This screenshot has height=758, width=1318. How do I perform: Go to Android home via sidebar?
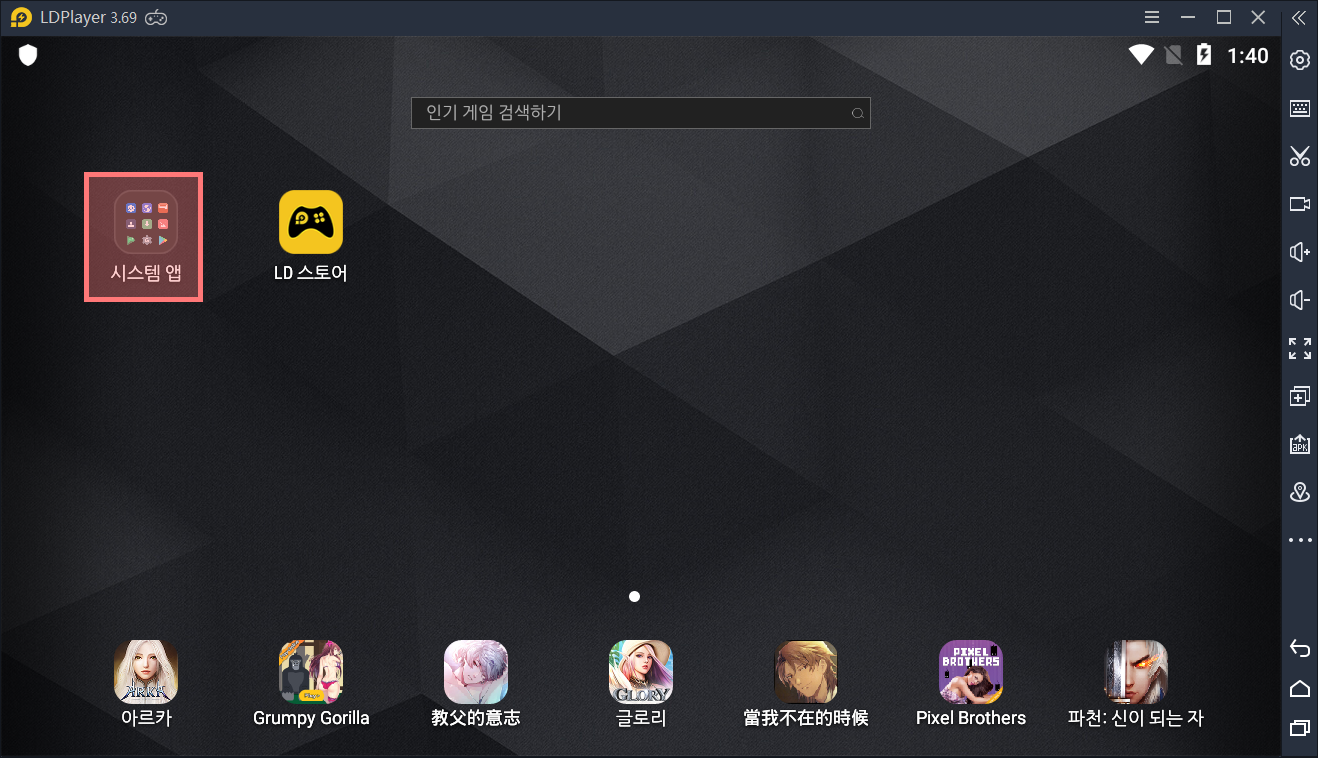(1300, 688)
